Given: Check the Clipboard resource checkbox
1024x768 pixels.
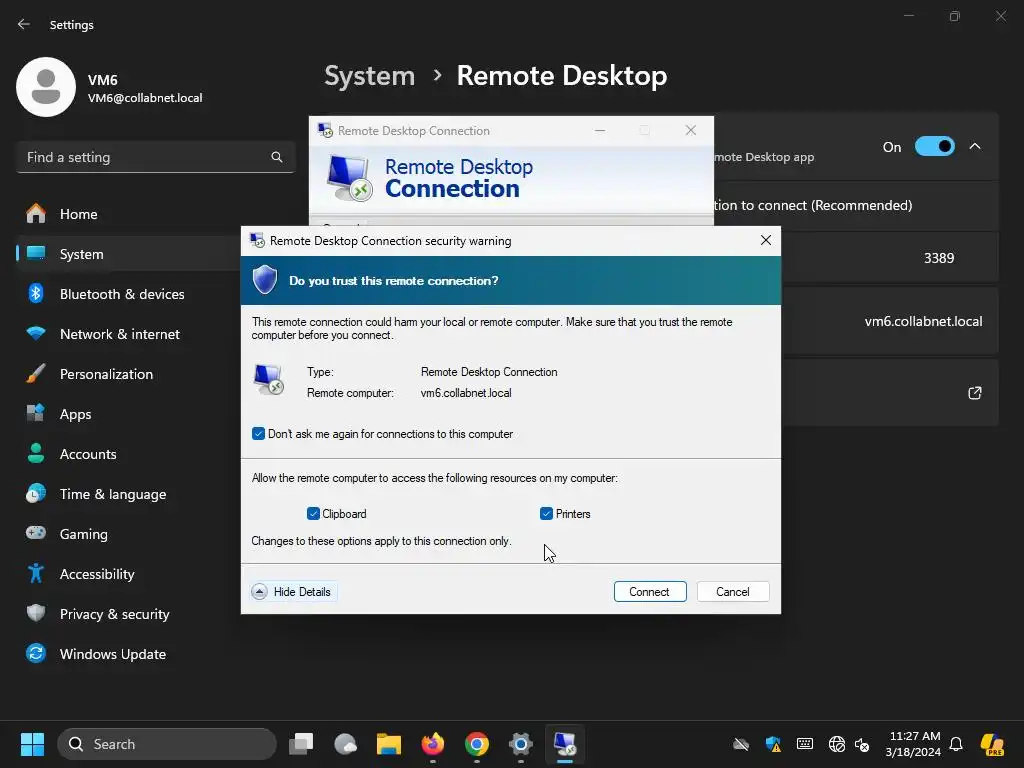Looking at the screenshot, I should [x=313, y=514].
